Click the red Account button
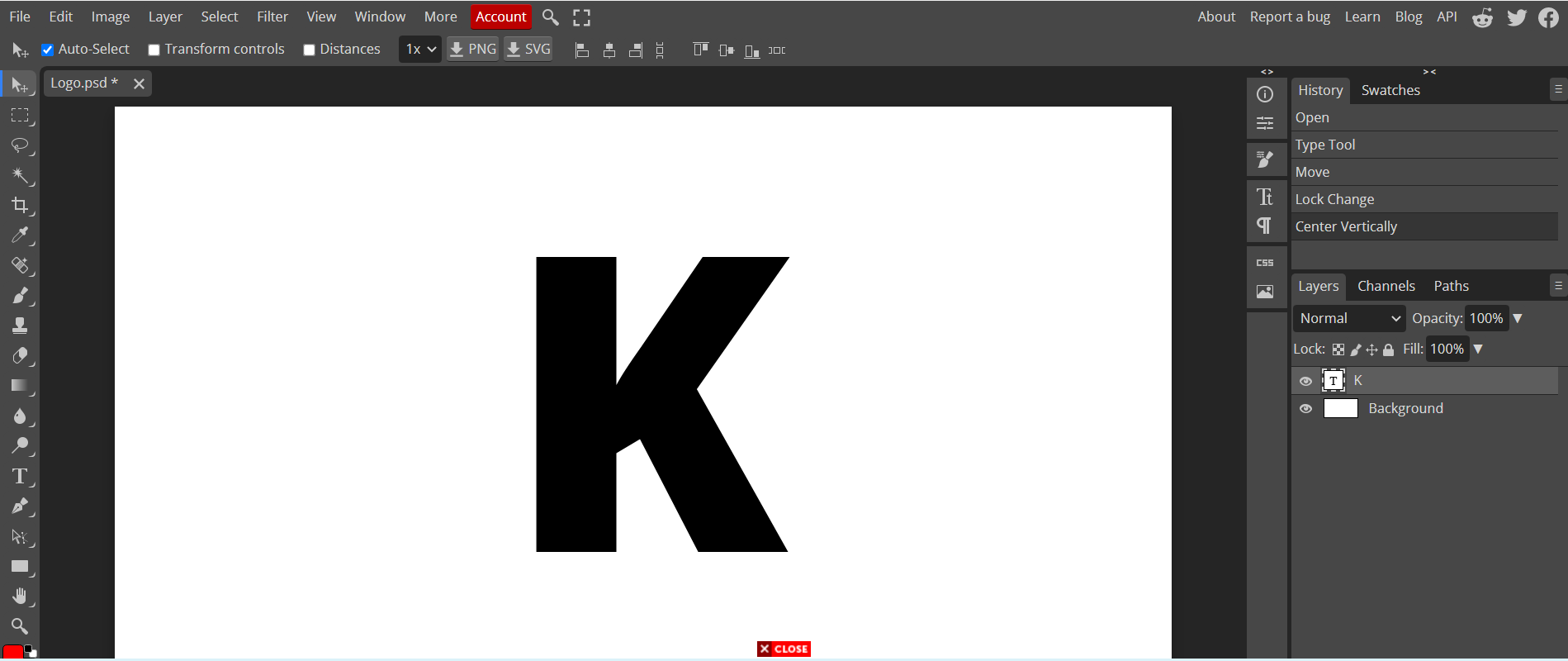The width and height of the screenshot is (1568, 661). [501, 17]
